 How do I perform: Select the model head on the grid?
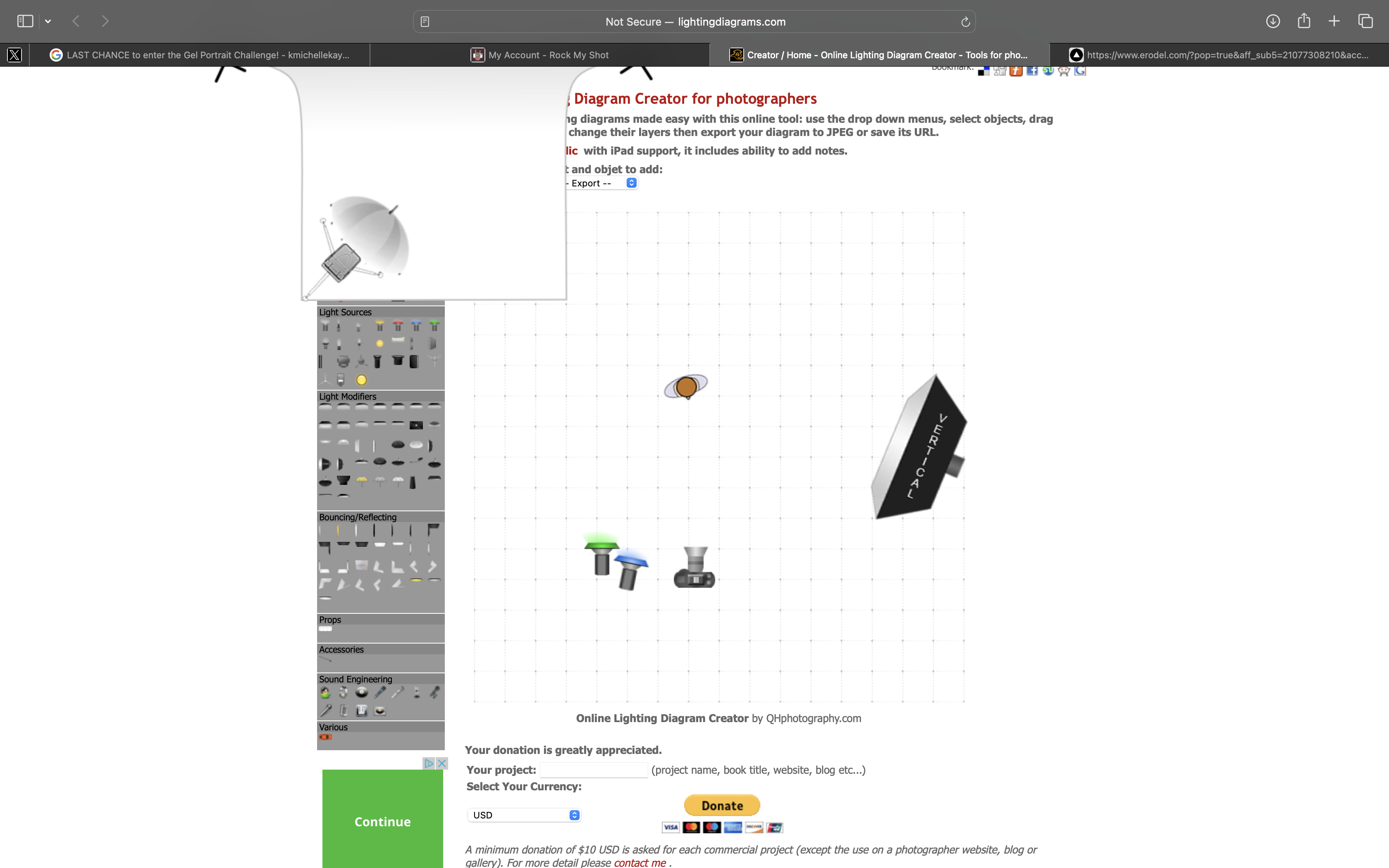pos(686,387)
